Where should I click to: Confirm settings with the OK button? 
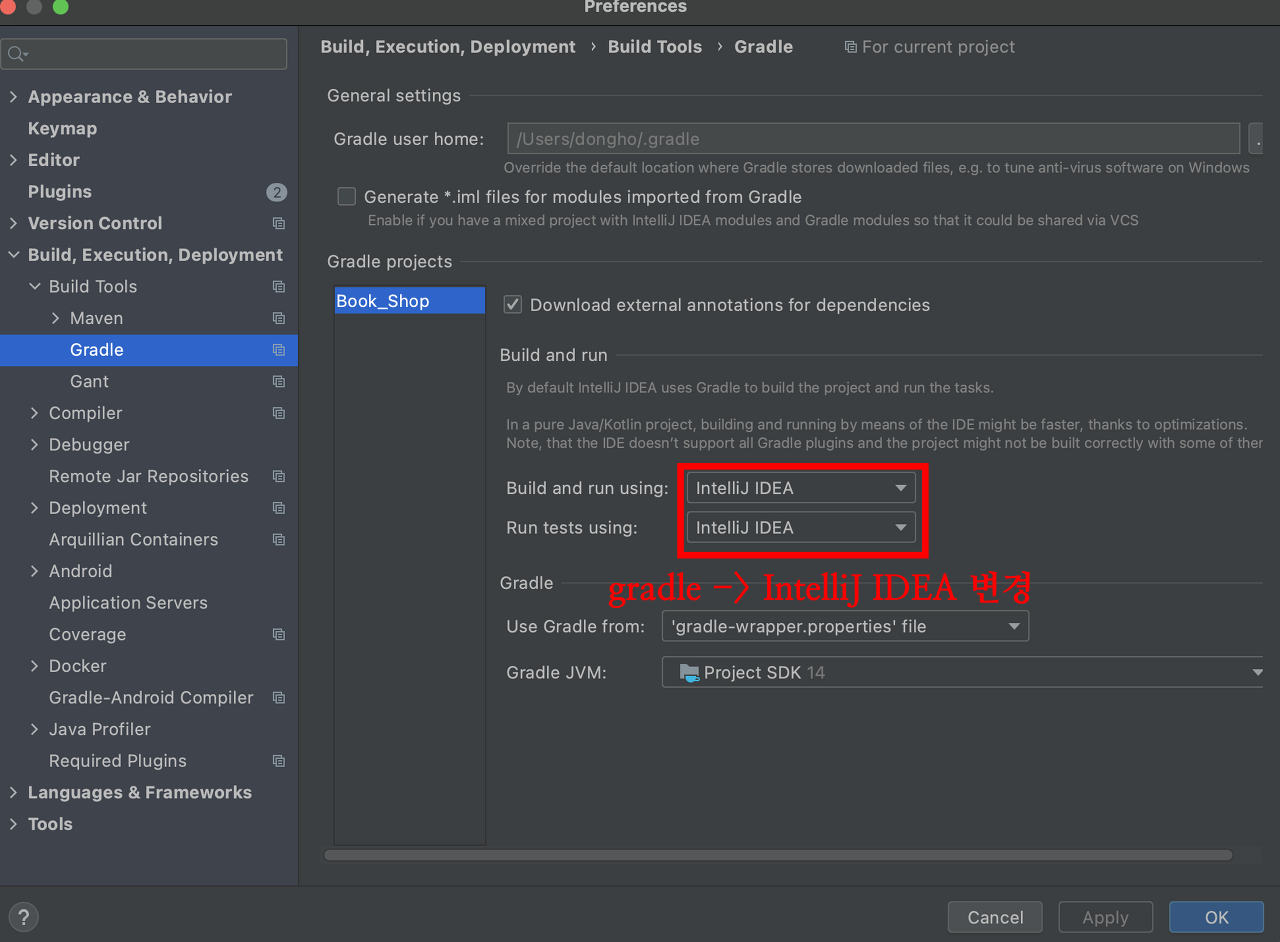coord(1216,917)
